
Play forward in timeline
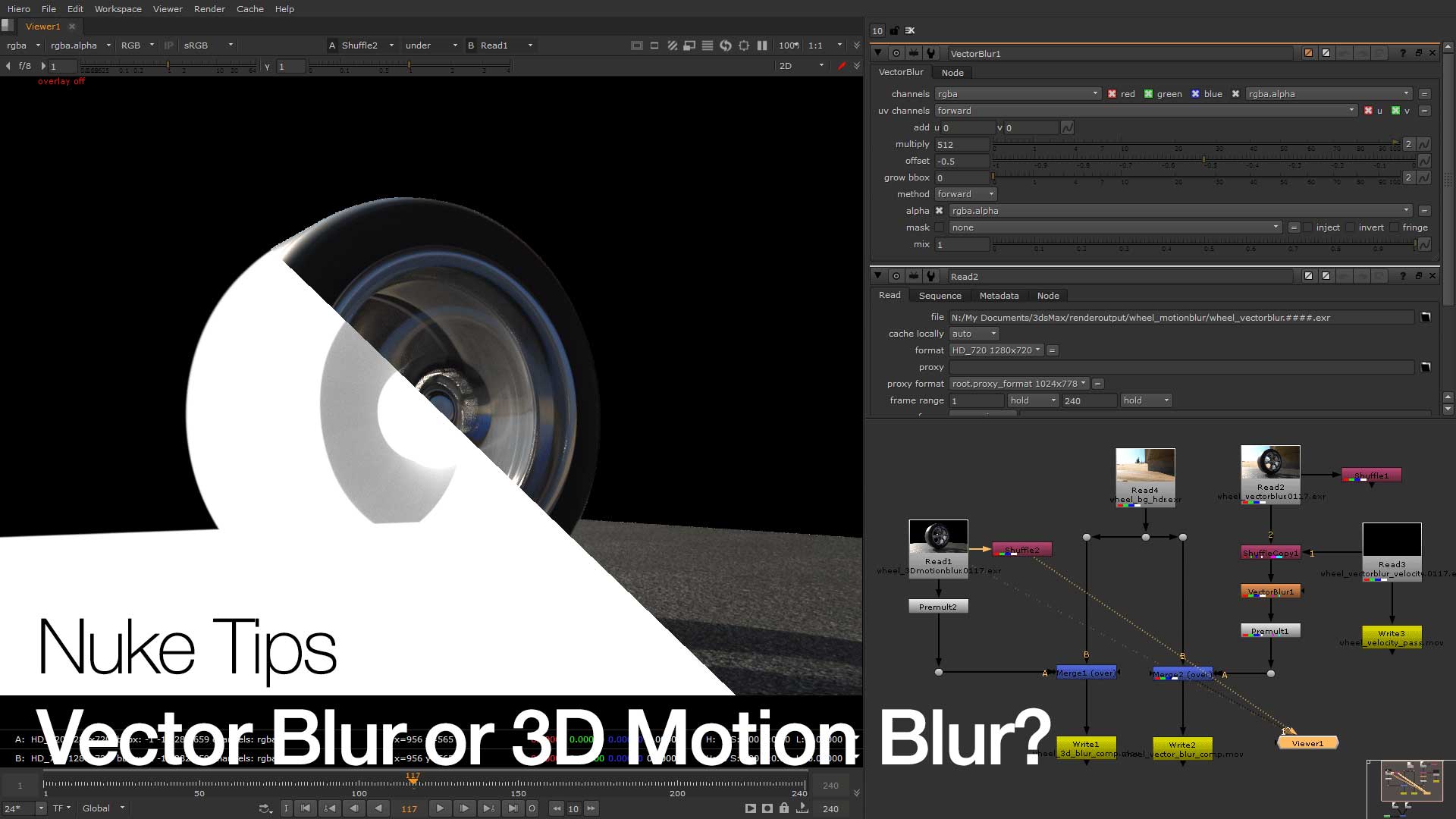coord(440,808)
